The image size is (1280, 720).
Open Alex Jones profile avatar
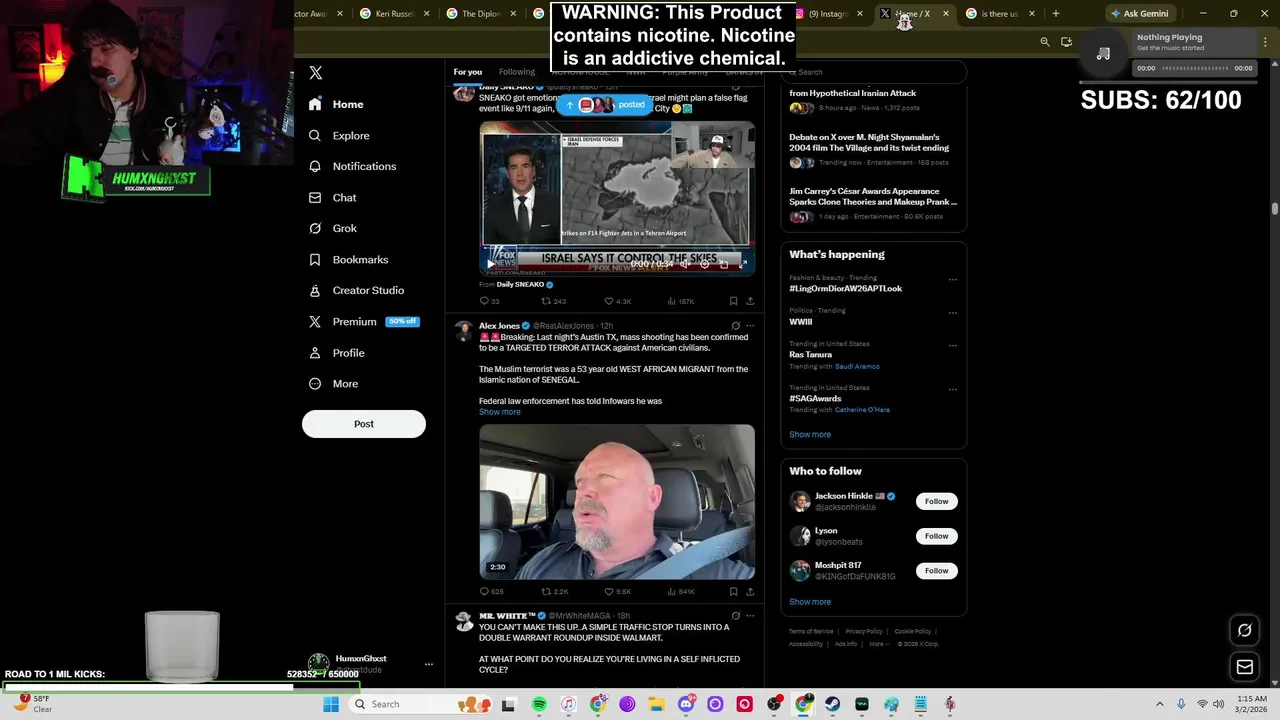464,329
